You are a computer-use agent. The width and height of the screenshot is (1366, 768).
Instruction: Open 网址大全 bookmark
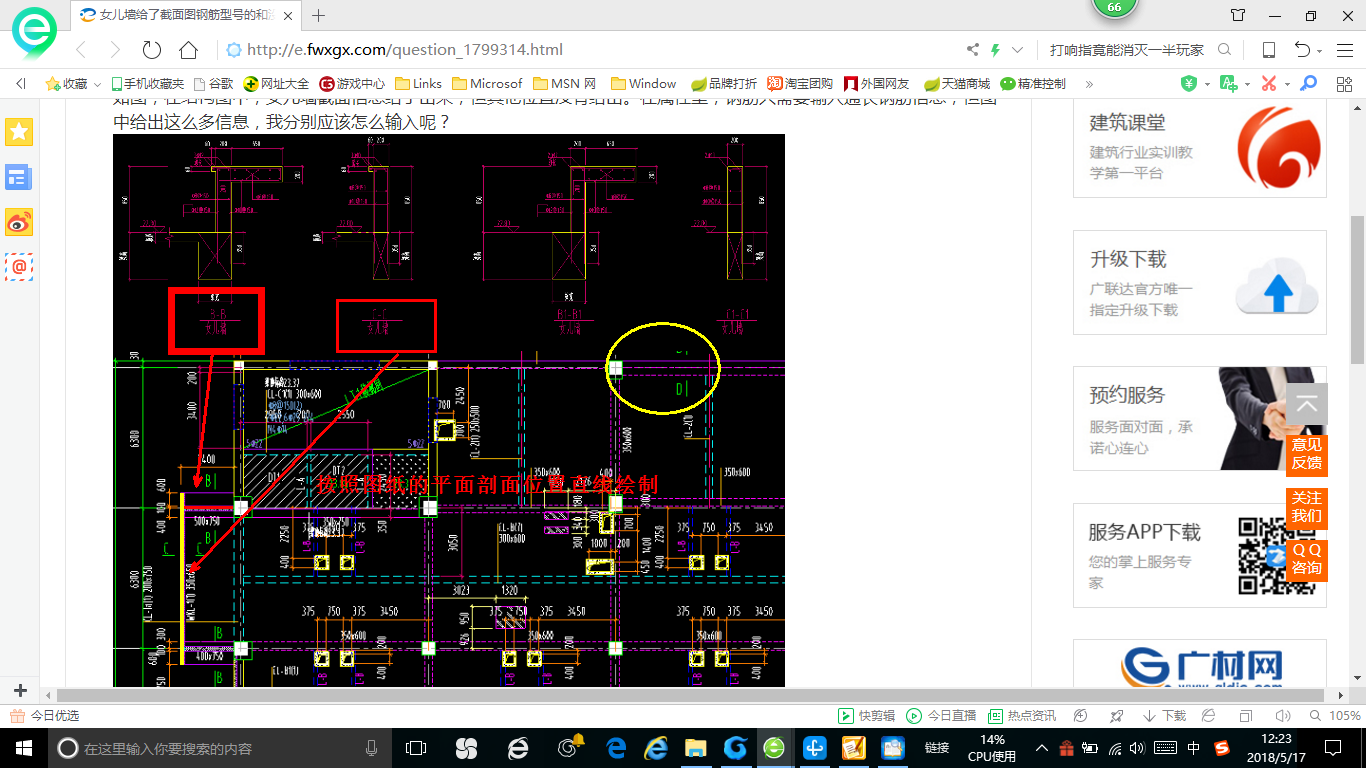(277, 84)
